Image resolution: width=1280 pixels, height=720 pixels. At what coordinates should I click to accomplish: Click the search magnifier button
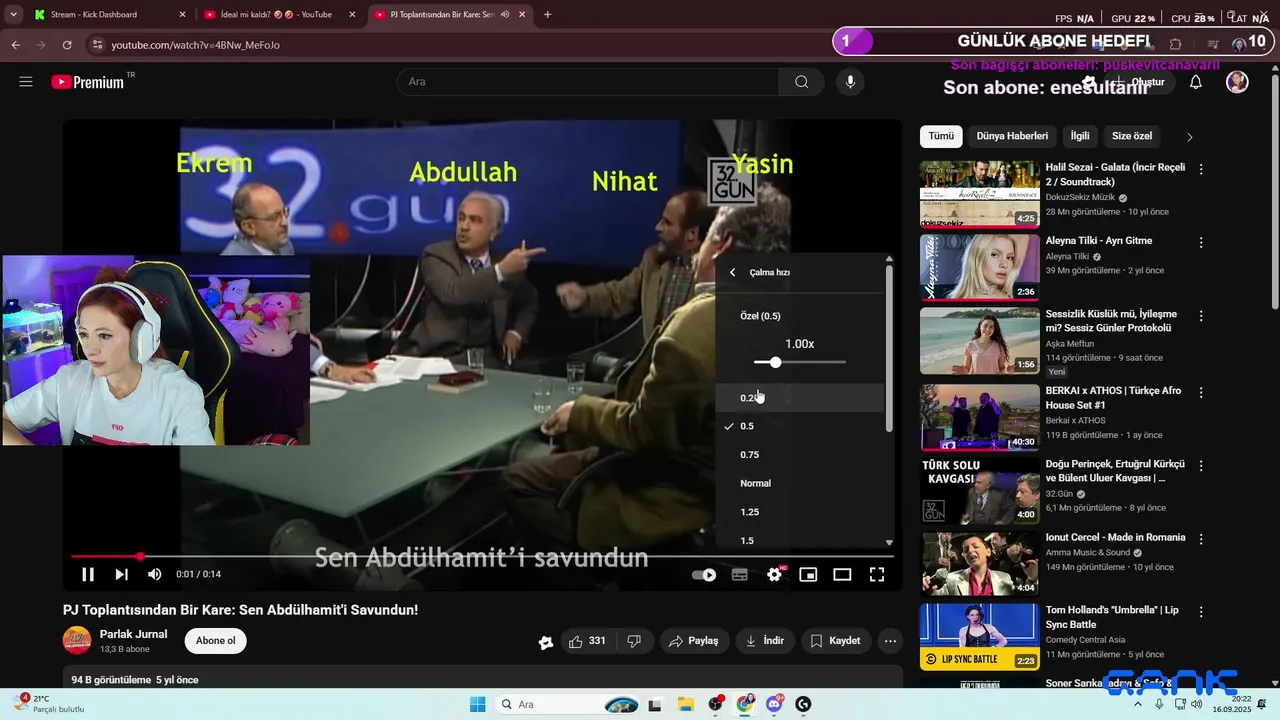coord(801,82)
